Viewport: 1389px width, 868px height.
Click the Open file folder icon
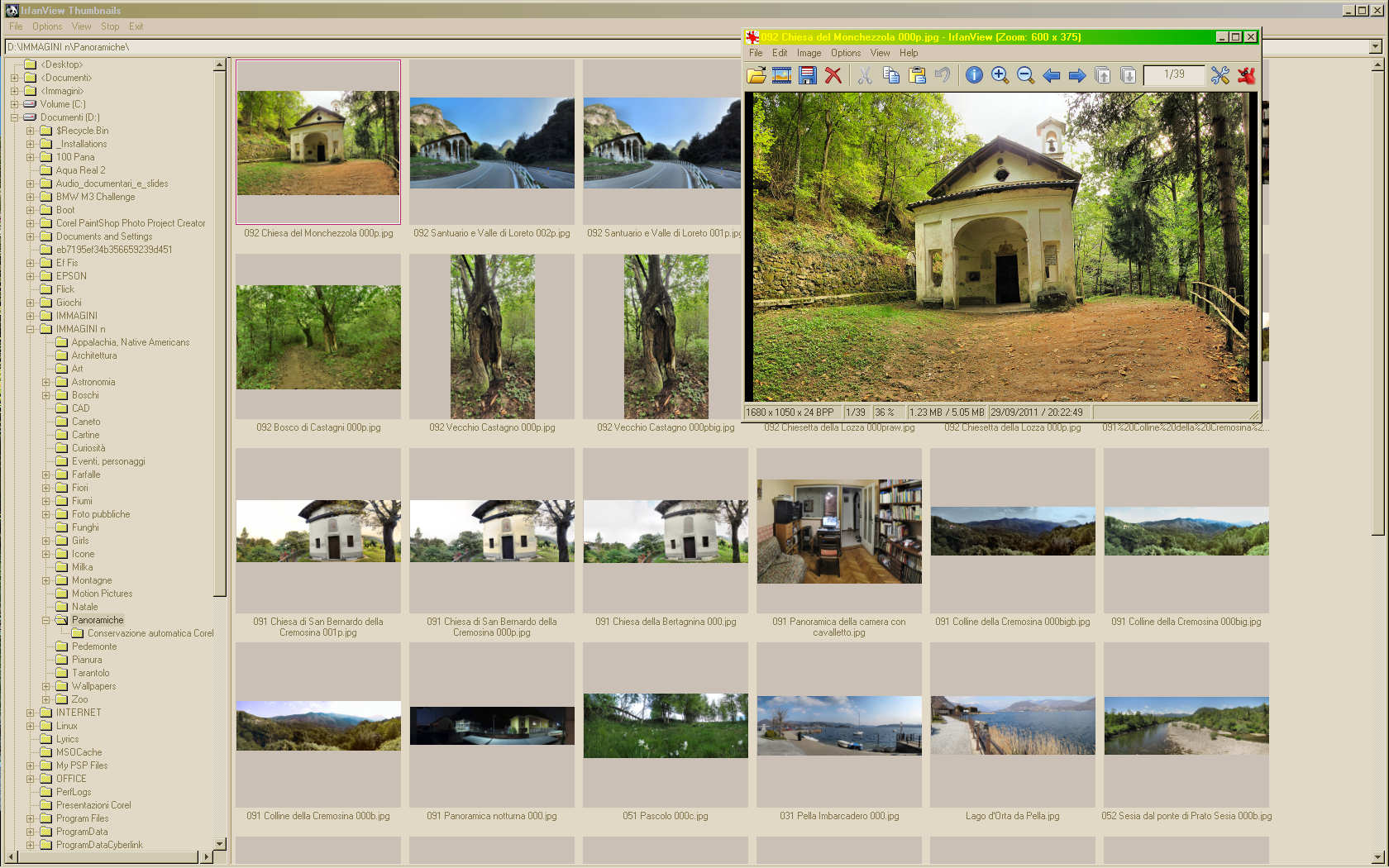coord(756,75)
